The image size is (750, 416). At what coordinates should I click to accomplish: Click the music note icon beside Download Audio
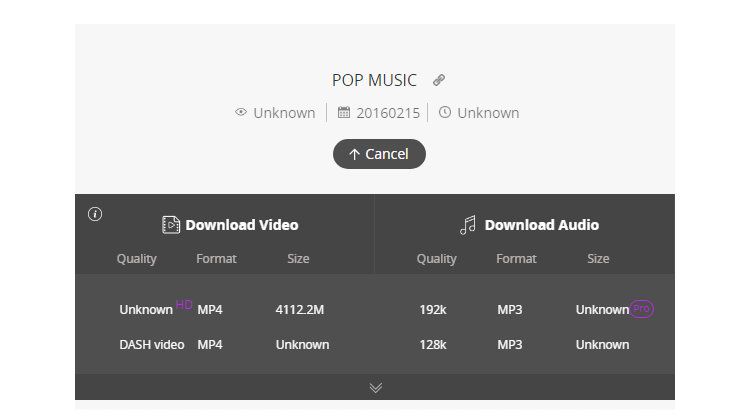[468, 225]
